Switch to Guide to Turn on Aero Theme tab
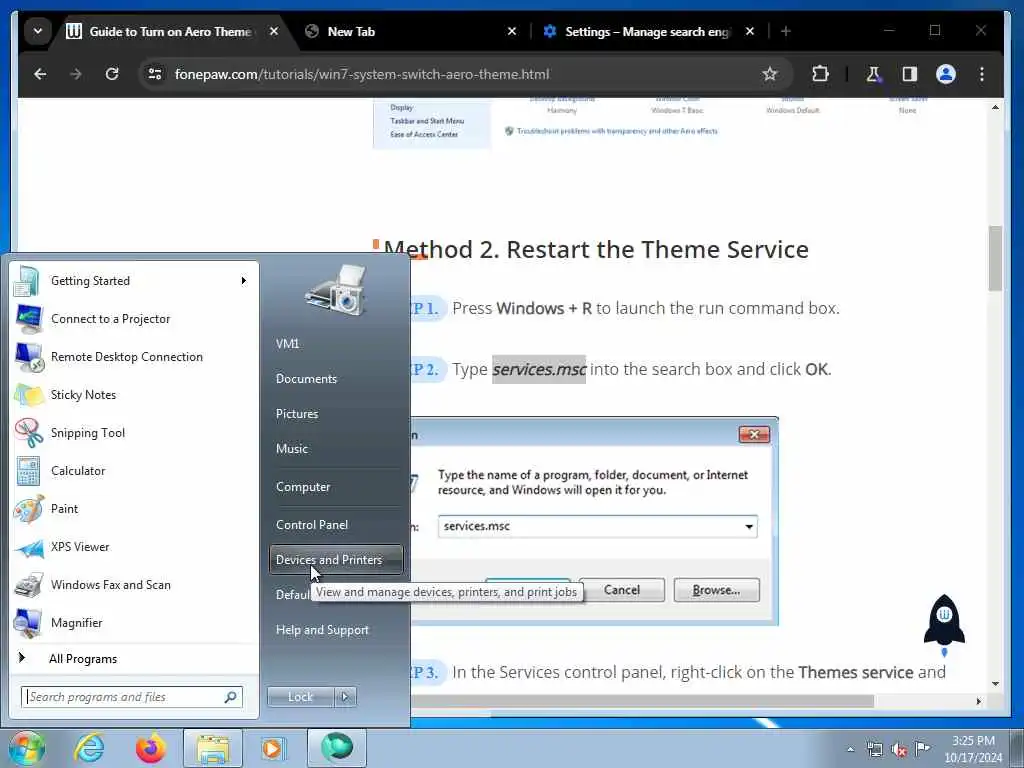Screen dimensions: 1024x768 point(171,31)
